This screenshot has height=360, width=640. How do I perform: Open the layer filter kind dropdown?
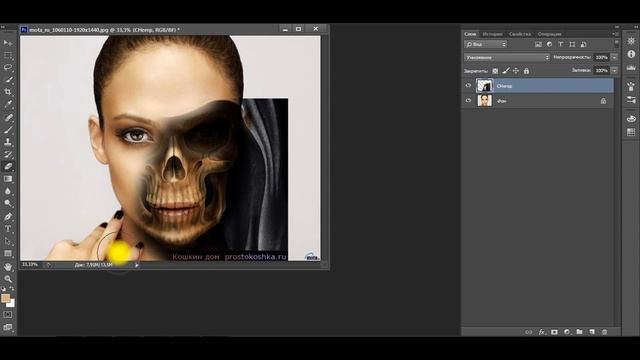pyautogui.click(x=486, y=44)
